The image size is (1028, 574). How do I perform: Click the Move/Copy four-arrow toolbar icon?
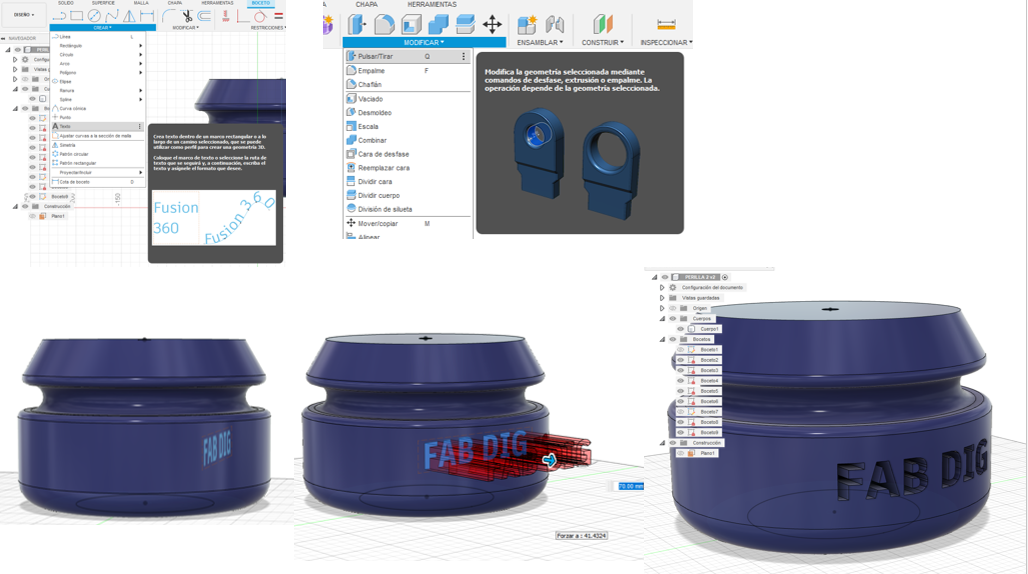click(x=492, y=25)
